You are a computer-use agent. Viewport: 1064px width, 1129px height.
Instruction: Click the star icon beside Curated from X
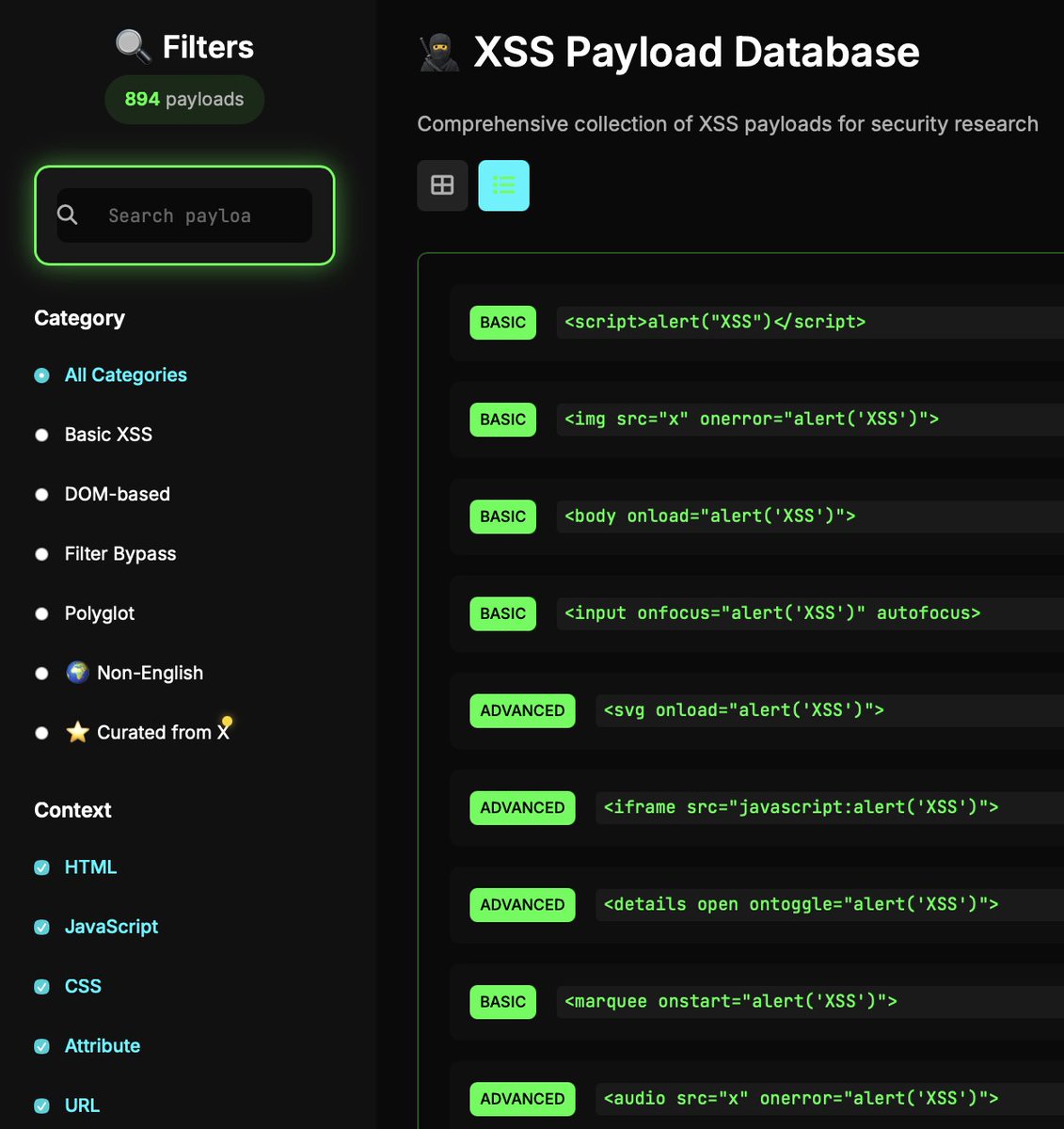[x=77, y=732]
